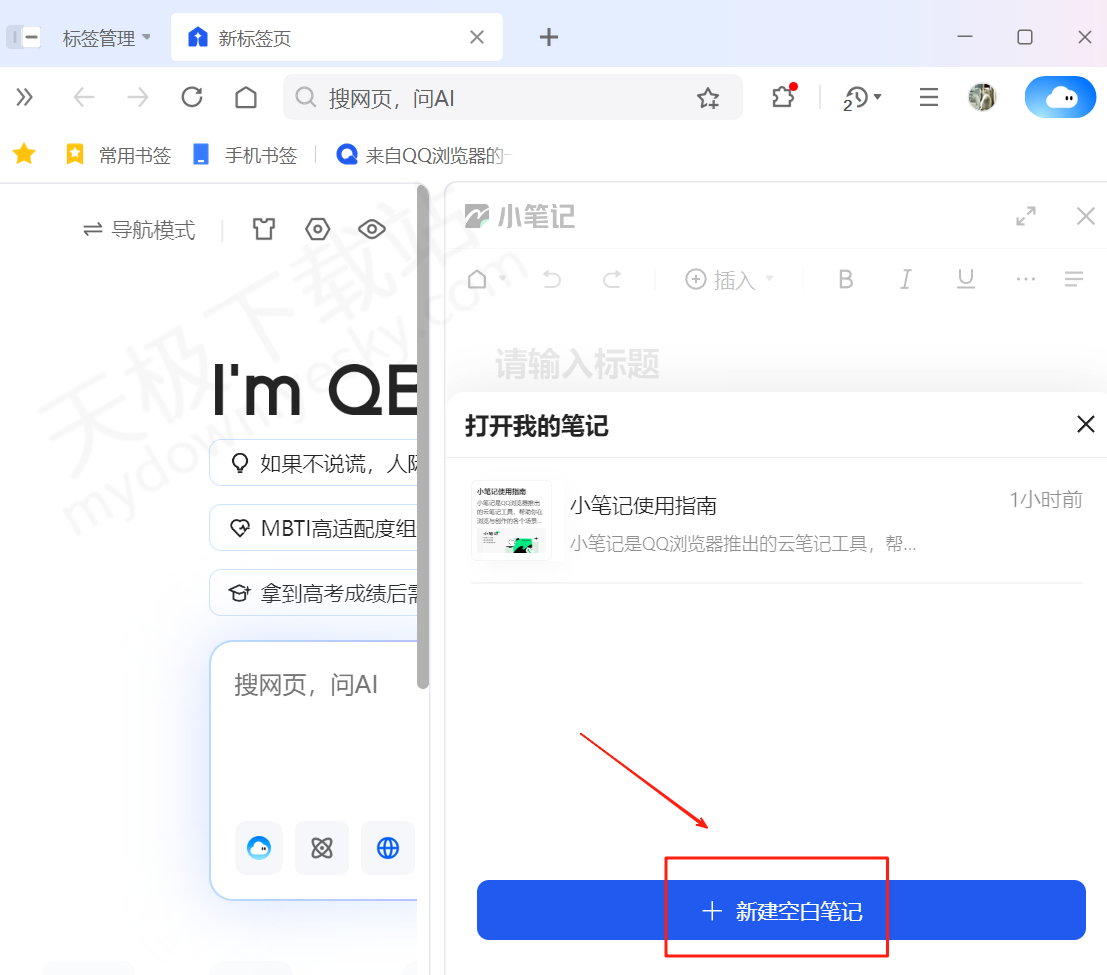1107x975 pixels.
Task: Launch the blue cloud AI assistant
Action: (x=1060, y=97)
